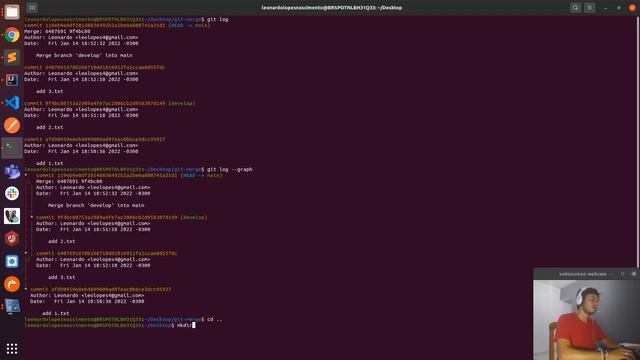Close the vokoscreen webcam window
This screenshot has width=640, height=360.
(633, 274)
